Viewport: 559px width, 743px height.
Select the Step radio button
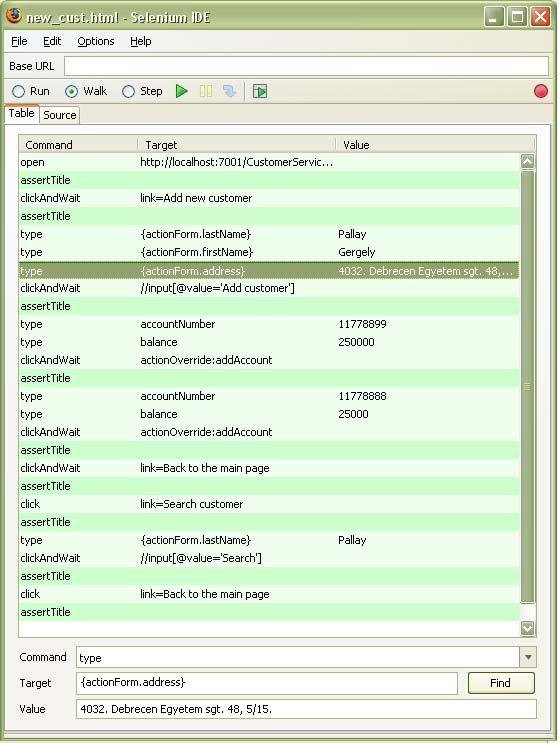tap(128, 91)
